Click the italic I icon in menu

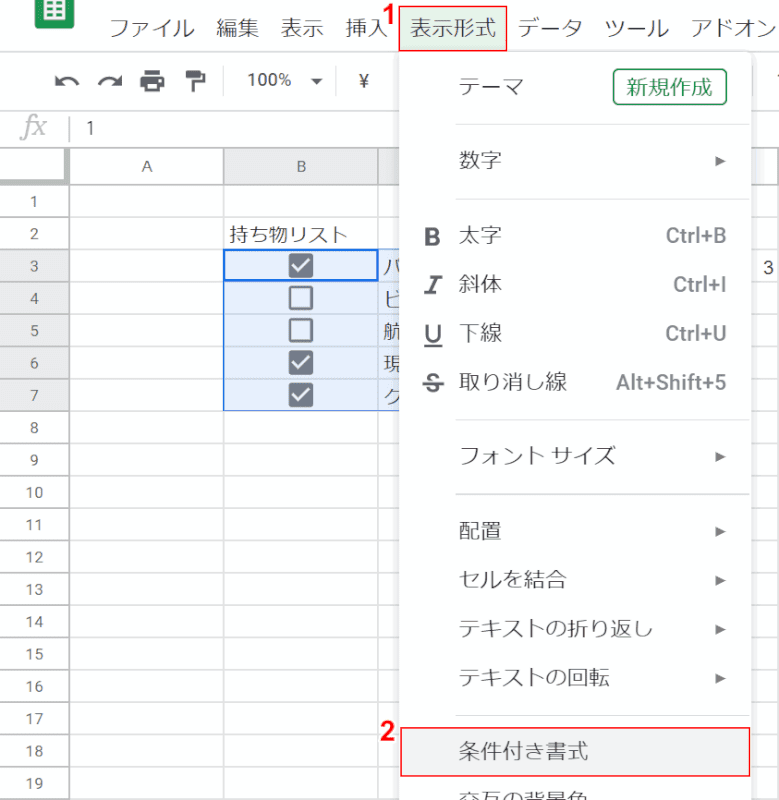point(433,285)
